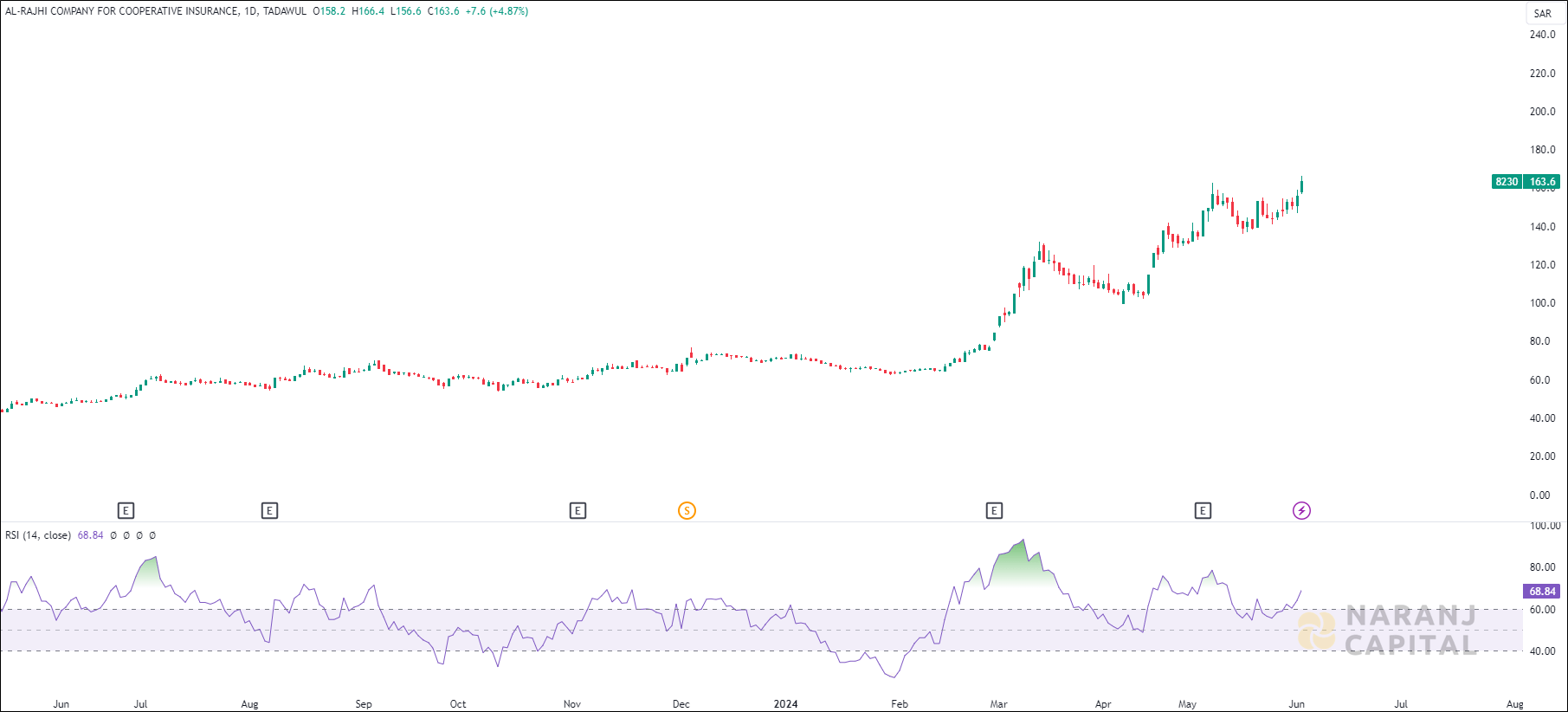The image size is (1568, 712).
Task: Click the Oct label on time axis
Action: (x=458, y=704)
